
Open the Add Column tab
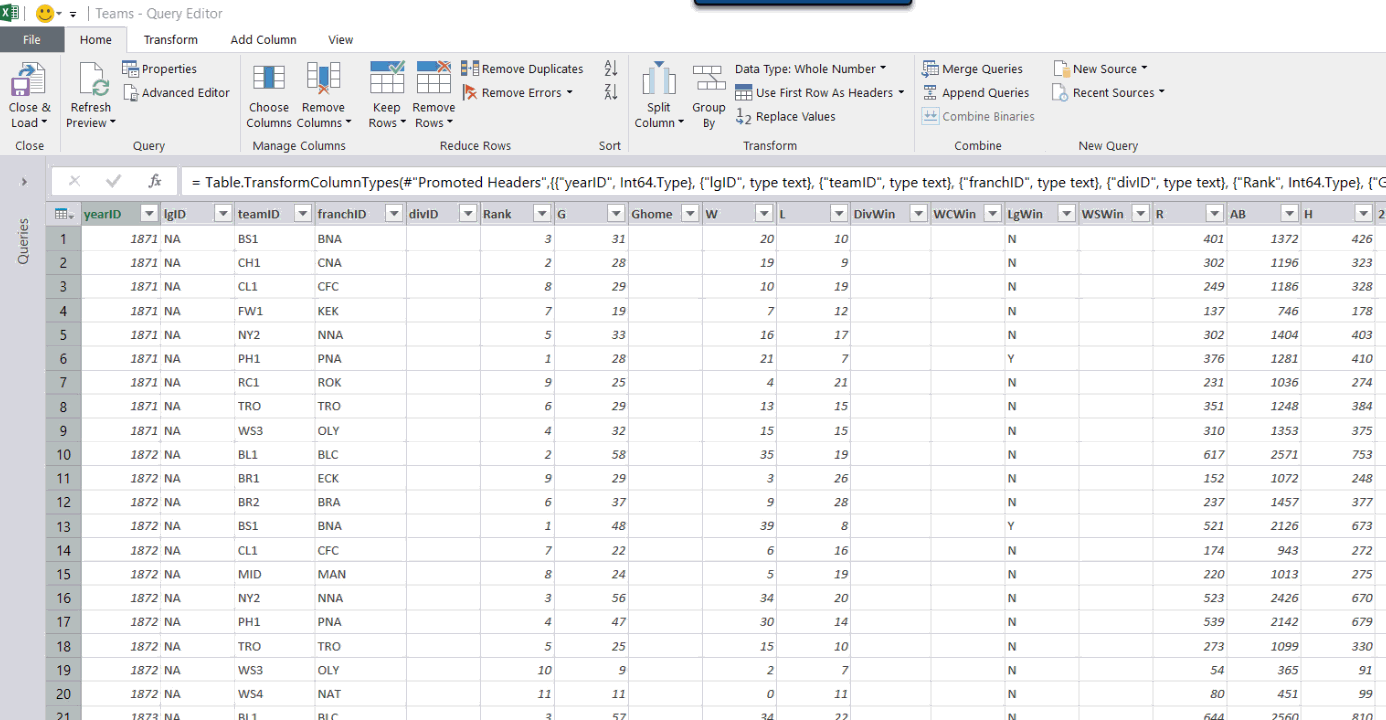pos(263,40)
